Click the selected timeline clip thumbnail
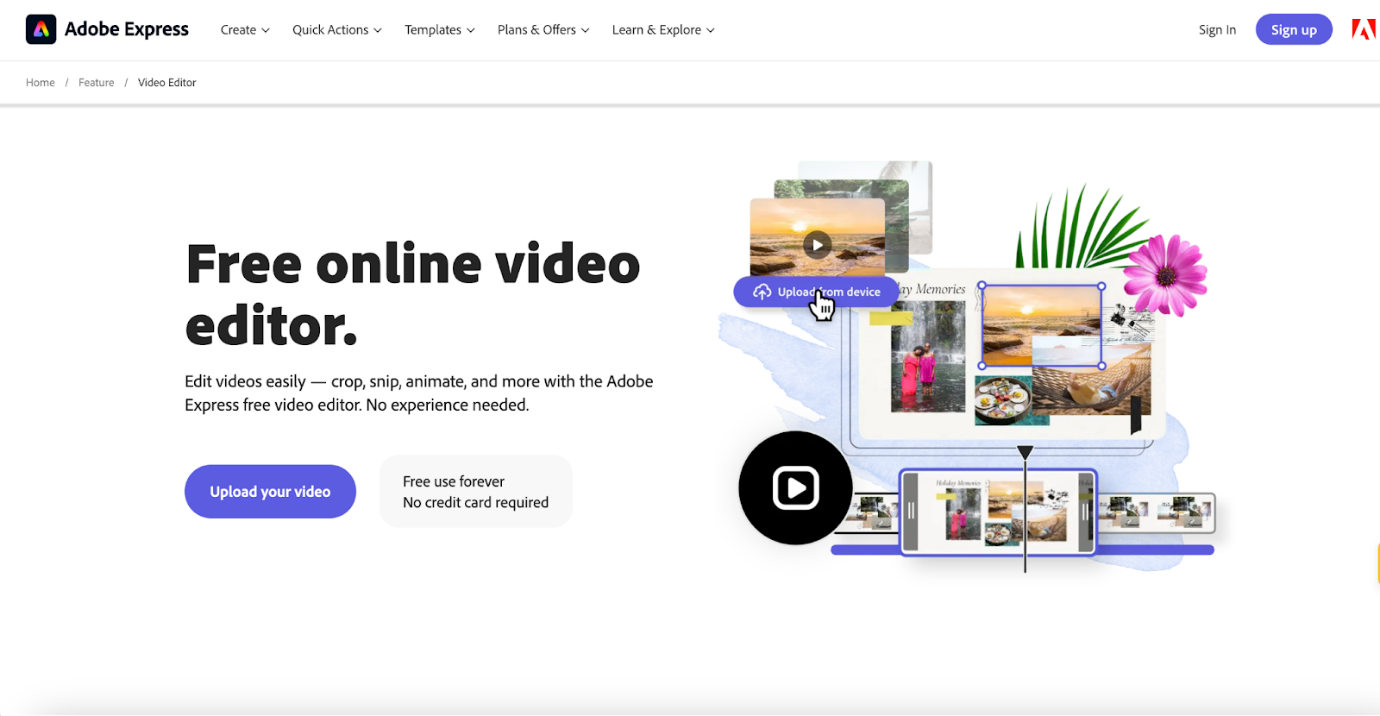Image resolution: width=1380 pixels, height=716 pixels. click(997, 512)
